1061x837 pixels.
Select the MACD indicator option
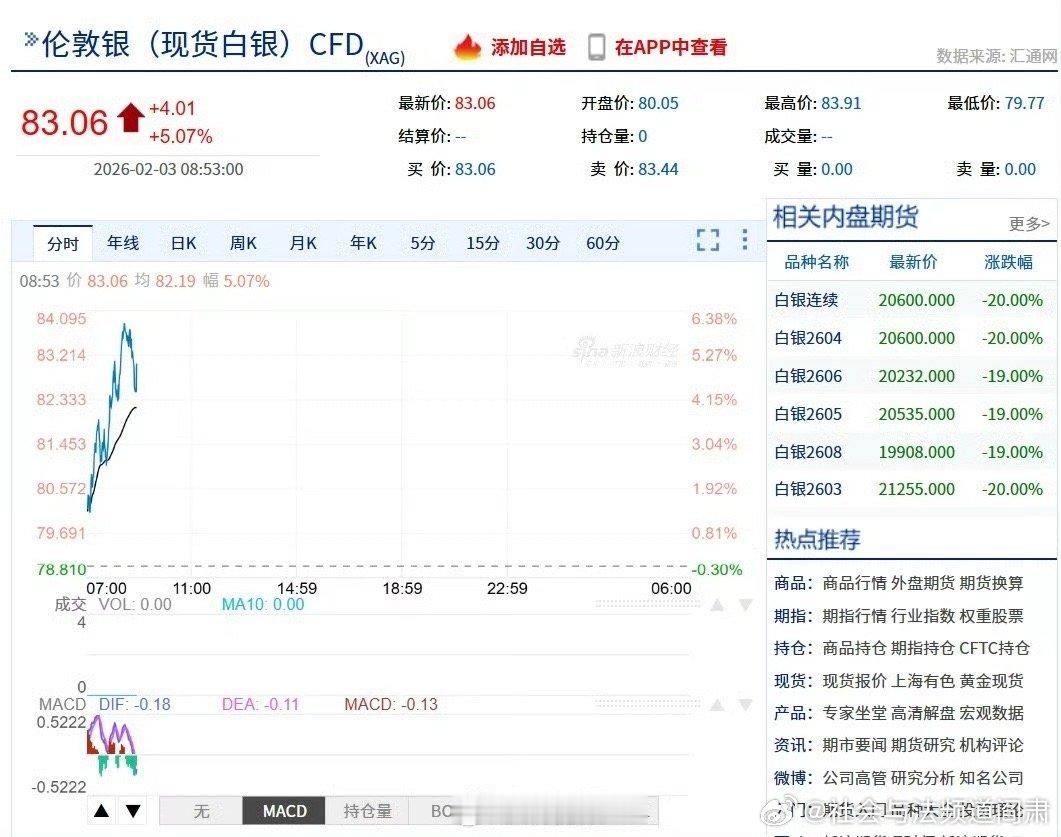pos(284,811)
